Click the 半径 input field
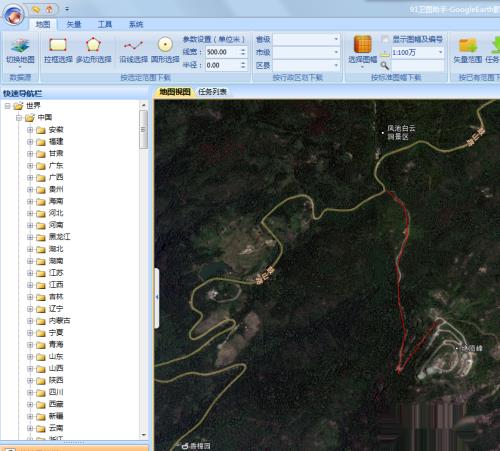Viewport: 500px width, 451px height. (222, 65)
